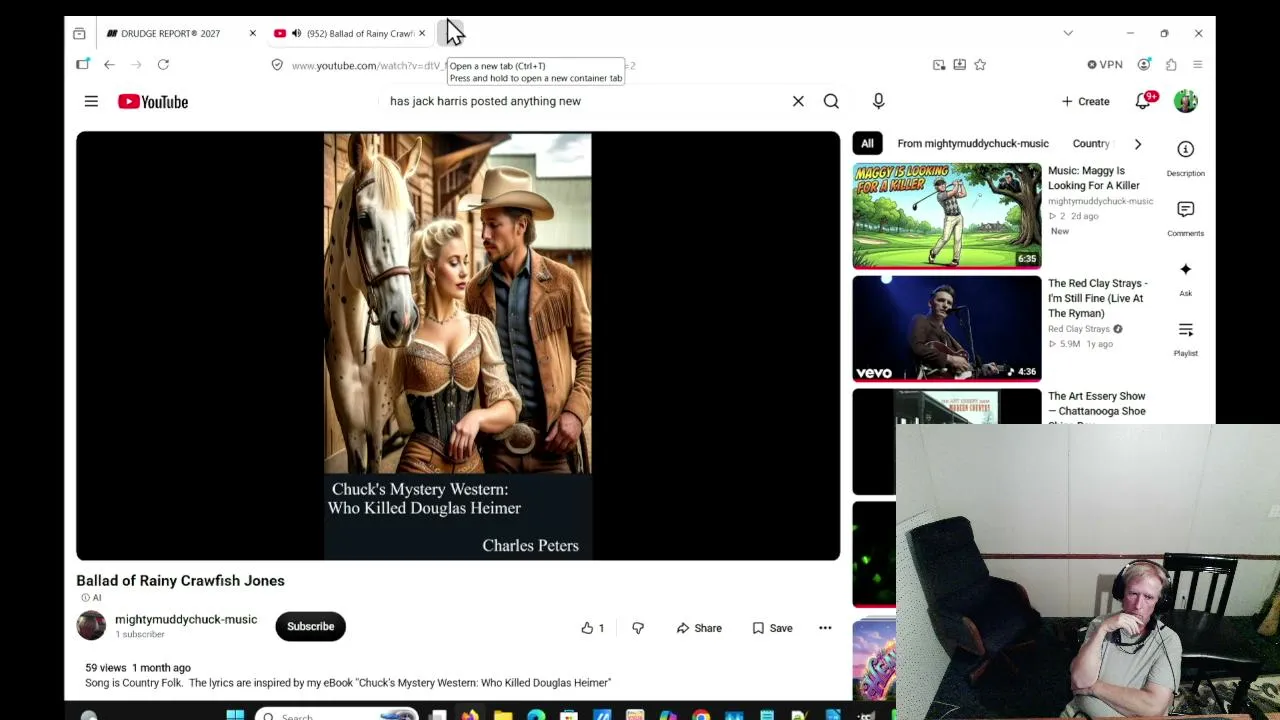Toggle the Firefox sidebar

point(82,65)
